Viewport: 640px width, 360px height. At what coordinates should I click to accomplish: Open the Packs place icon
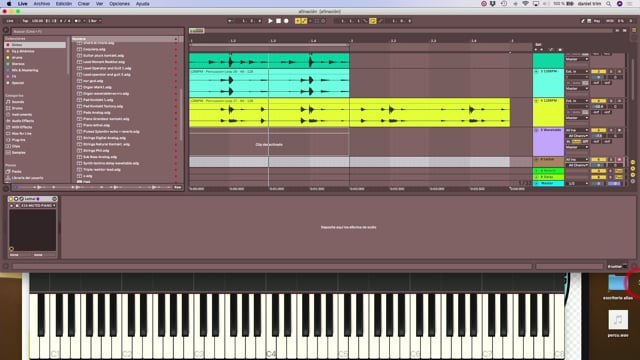pyautogui.click(x=8, y=171)
